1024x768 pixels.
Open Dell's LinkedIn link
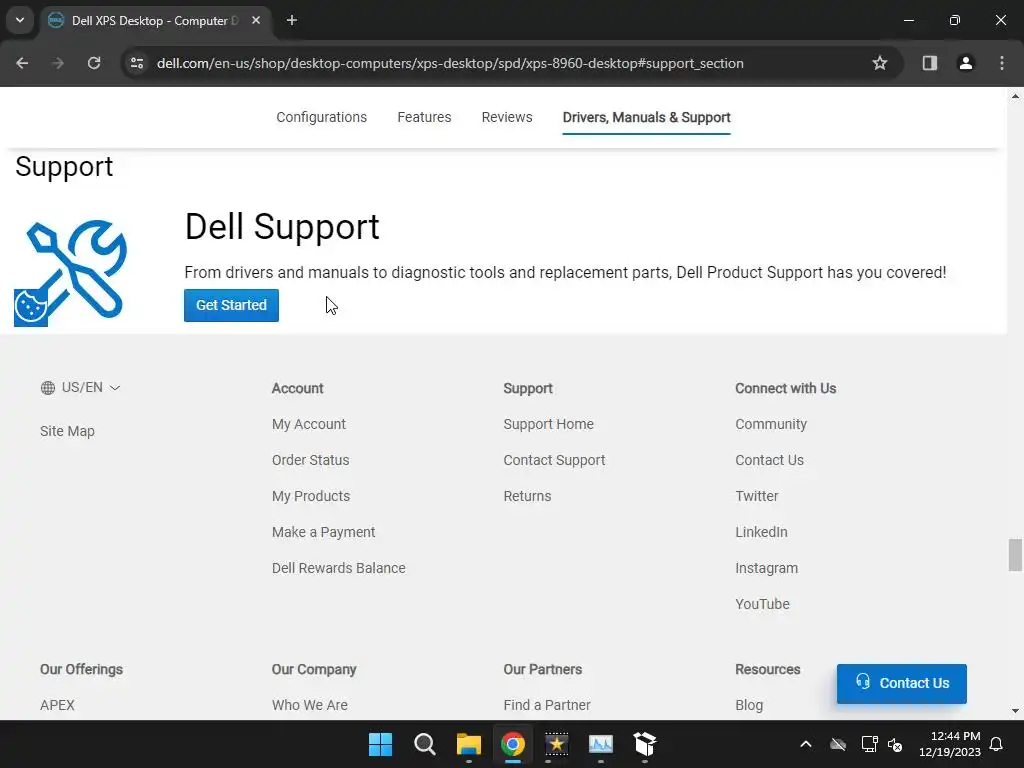761,532
